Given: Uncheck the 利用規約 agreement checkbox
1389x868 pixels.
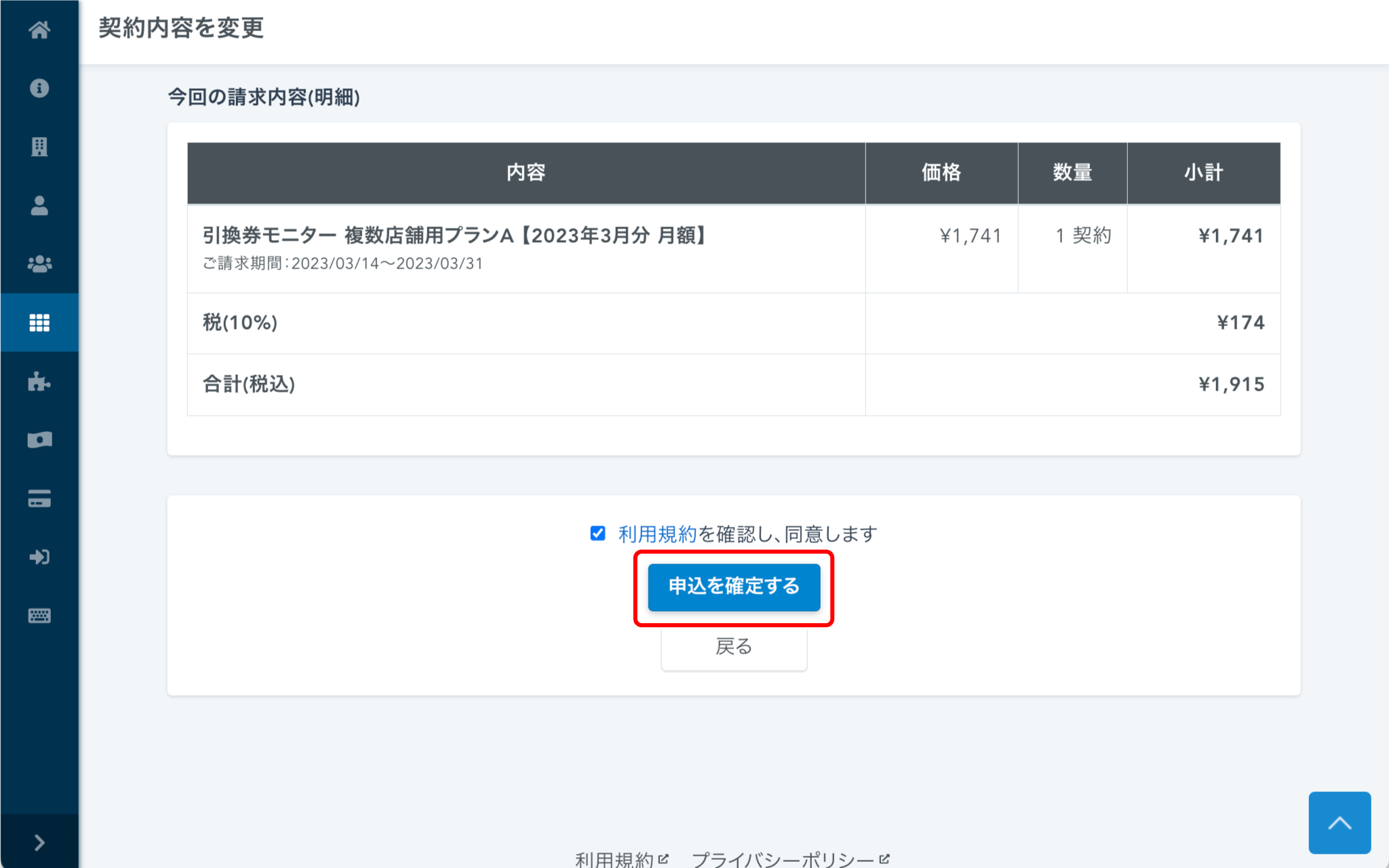Looking at the screenshot, I should [x=598, y=534].
